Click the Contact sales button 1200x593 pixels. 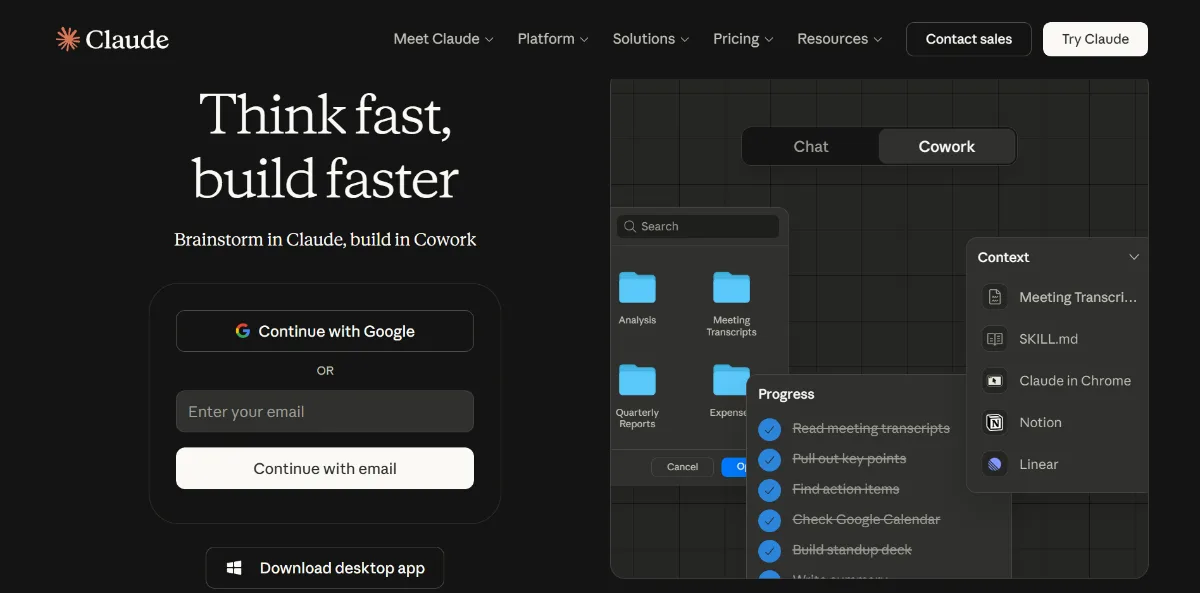pos(969,39)
